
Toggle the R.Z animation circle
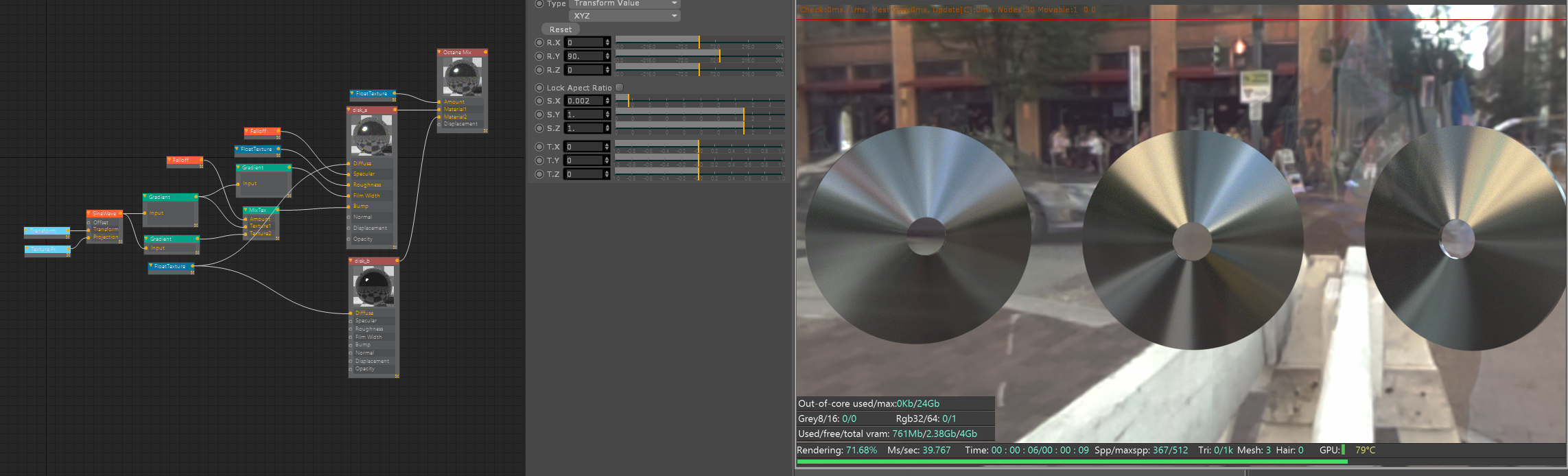[539, 70]
